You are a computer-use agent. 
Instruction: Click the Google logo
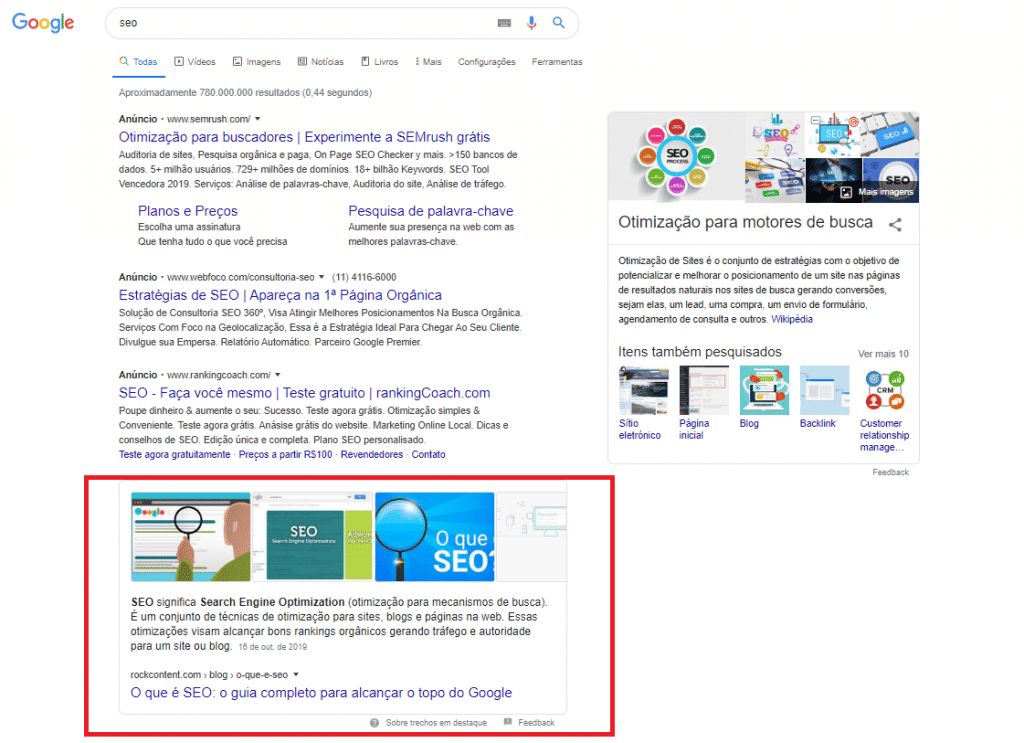click(43, 23)
